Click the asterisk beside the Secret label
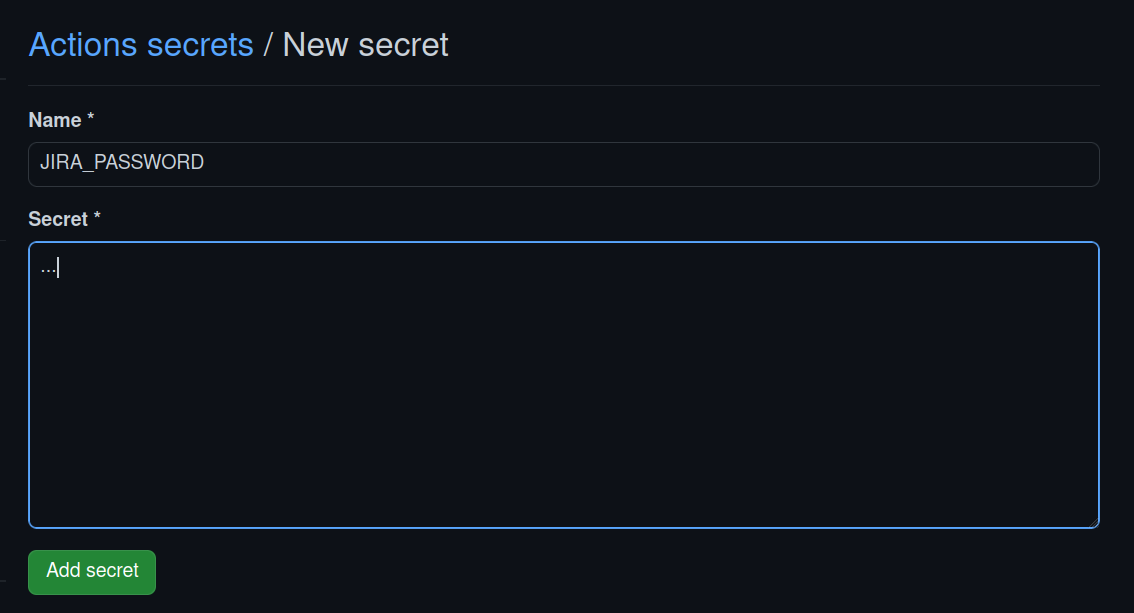This screenshot has height=613, width=1134. tap(97, 217)
